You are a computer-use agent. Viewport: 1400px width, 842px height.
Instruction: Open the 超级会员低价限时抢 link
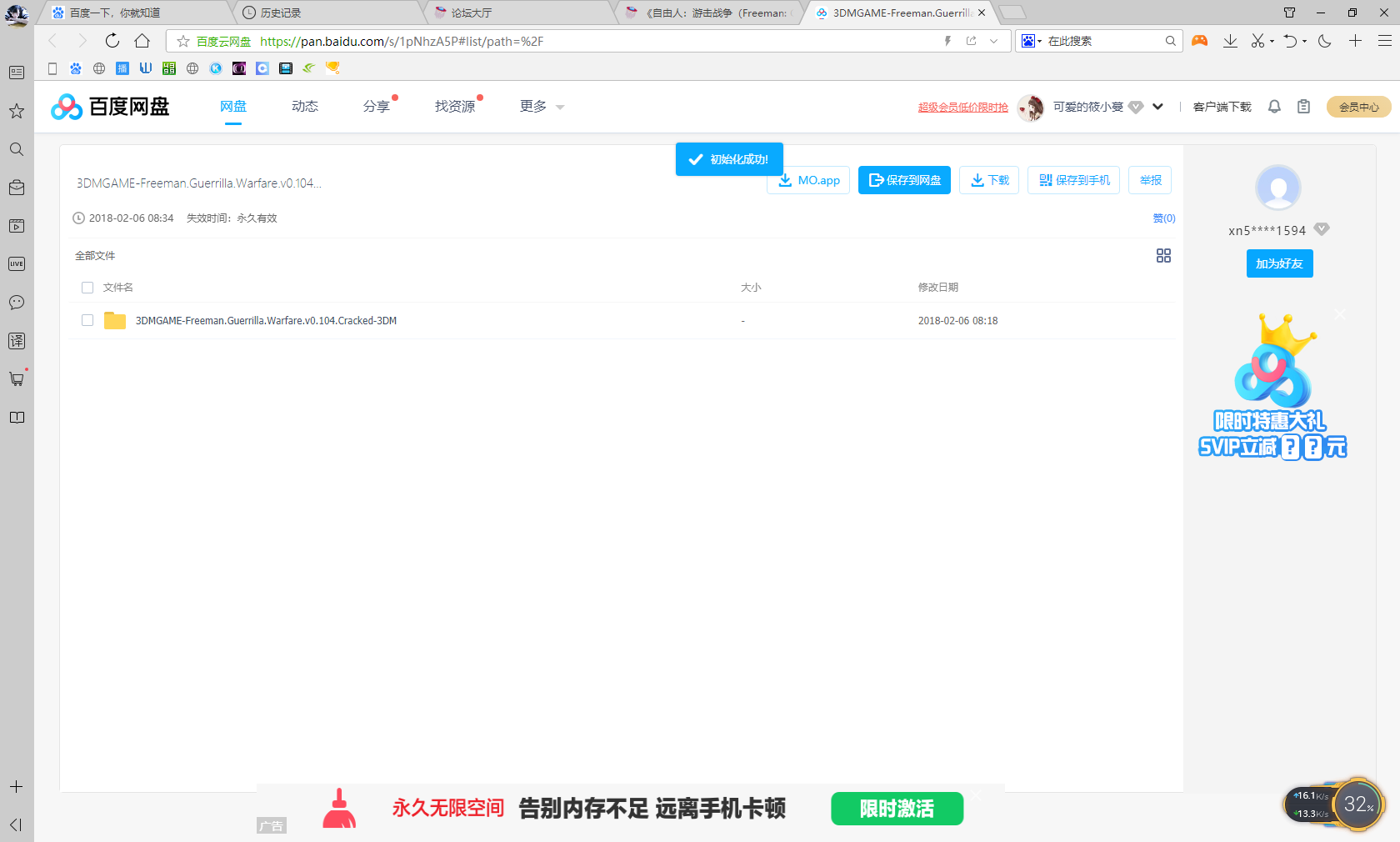[963, 108]
